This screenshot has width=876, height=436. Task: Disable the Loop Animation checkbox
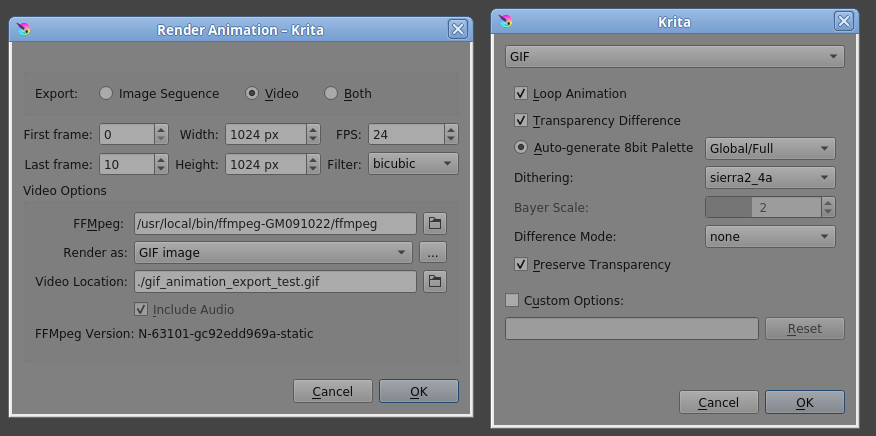click(520, 94)
